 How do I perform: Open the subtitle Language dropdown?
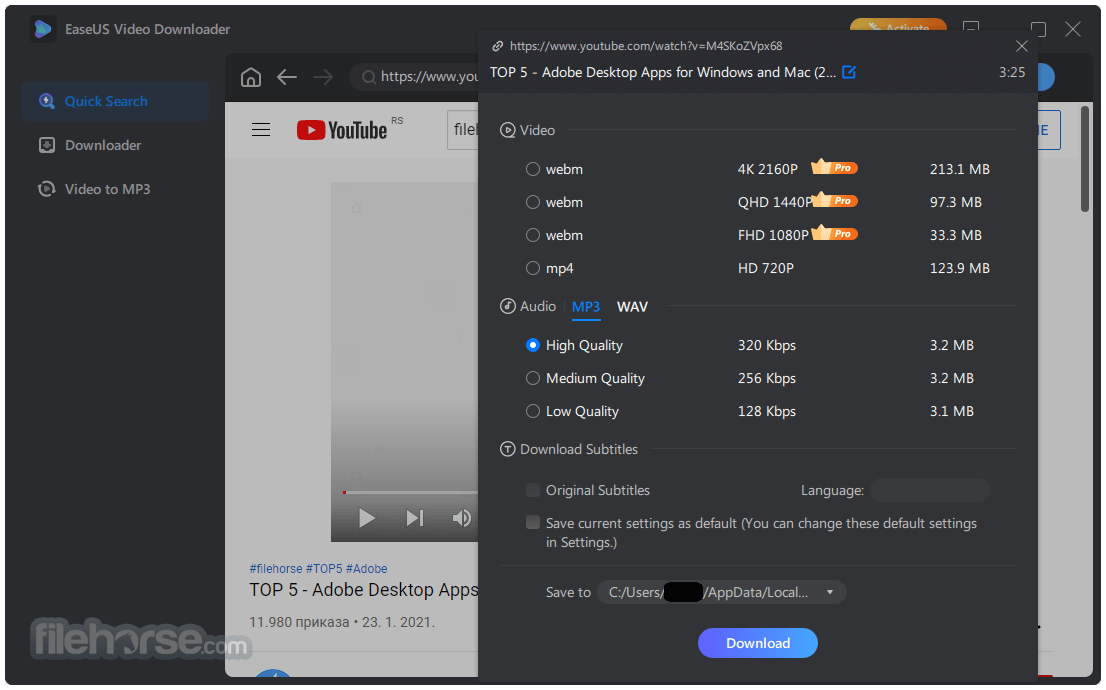pyautogui.click(x=930, y=490)
